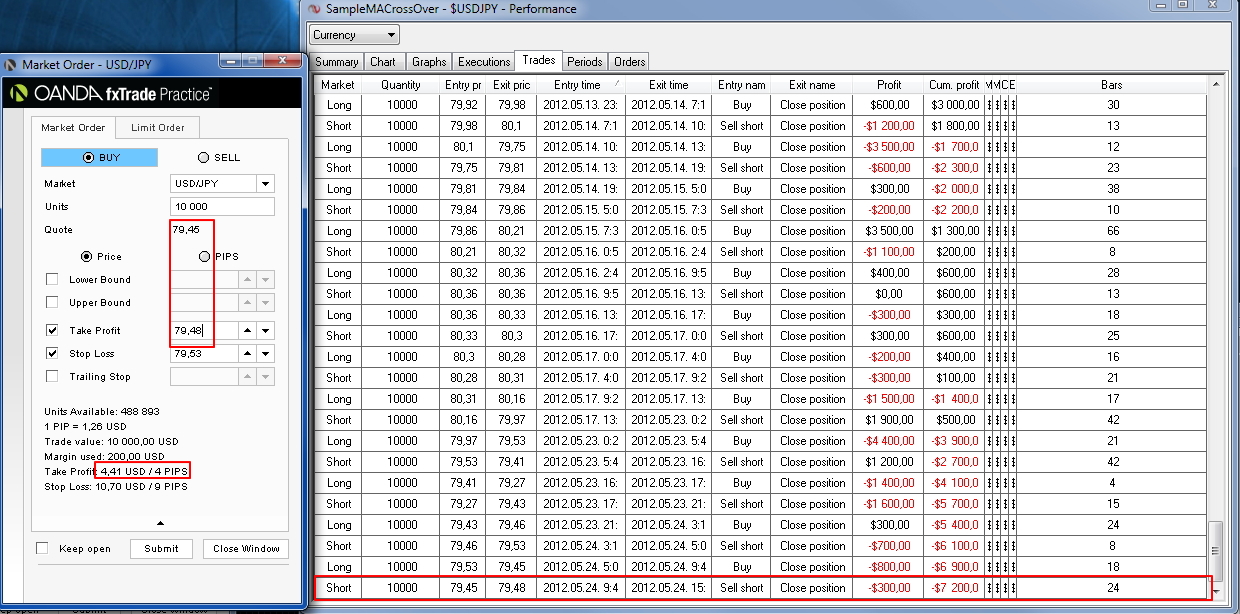Click the Units input field showing 10 000

(x=222, y=207)
